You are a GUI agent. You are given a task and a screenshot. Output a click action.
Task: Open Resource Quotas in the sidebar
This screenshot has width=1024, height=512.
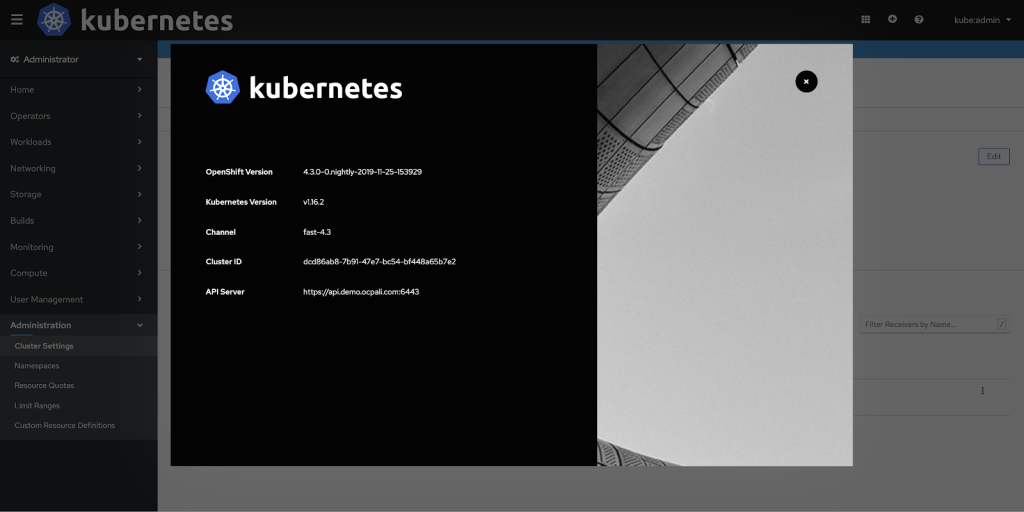coord(78,385)
